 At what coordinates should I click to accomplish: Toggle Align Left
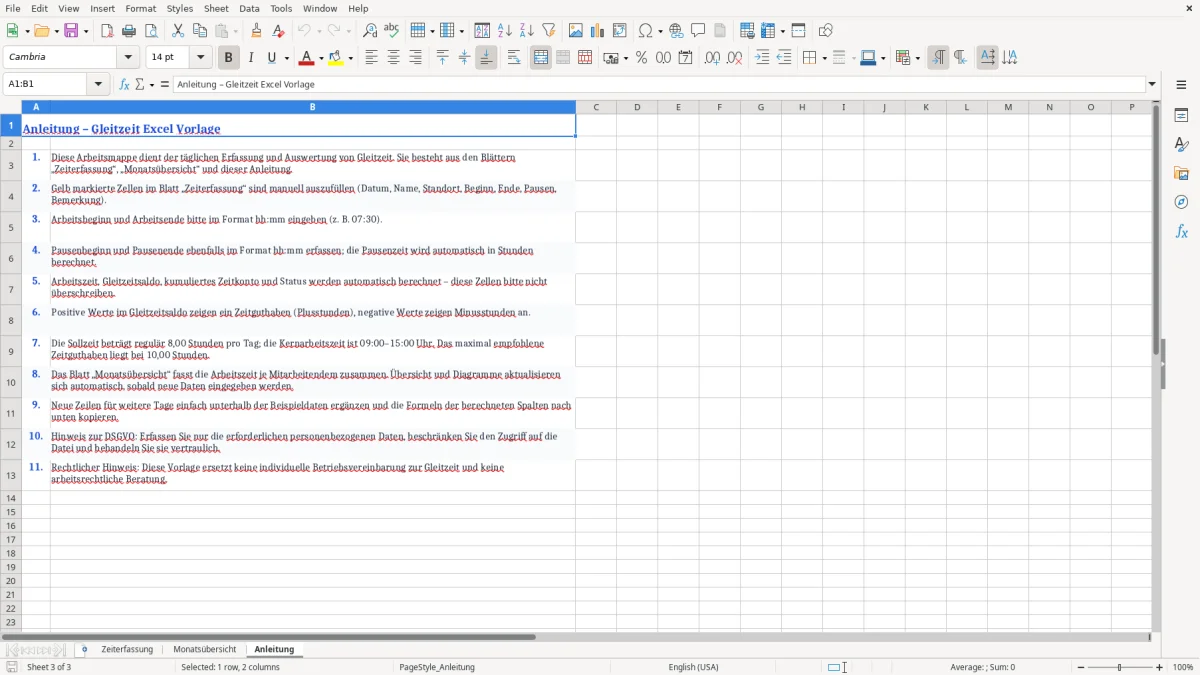371,58
